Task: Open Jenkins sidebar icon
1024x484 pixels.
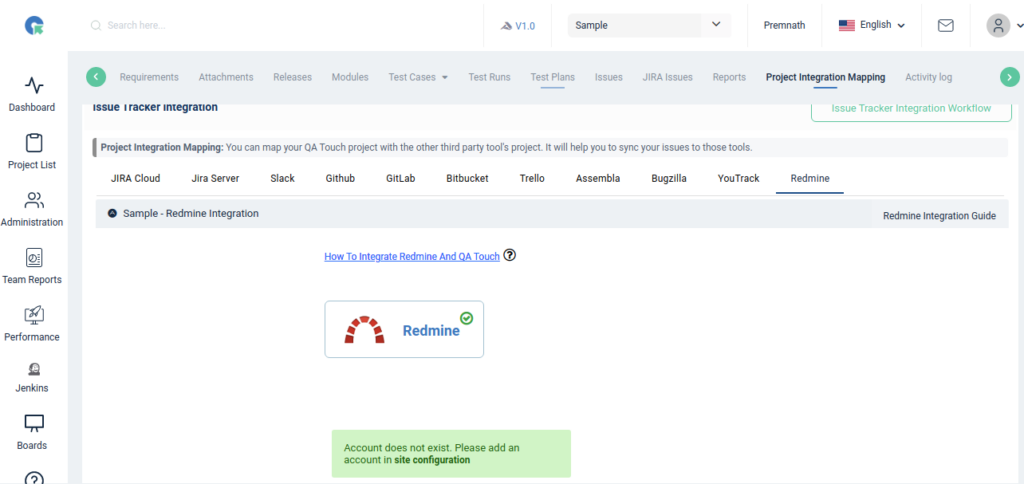Action: [34, 369]
